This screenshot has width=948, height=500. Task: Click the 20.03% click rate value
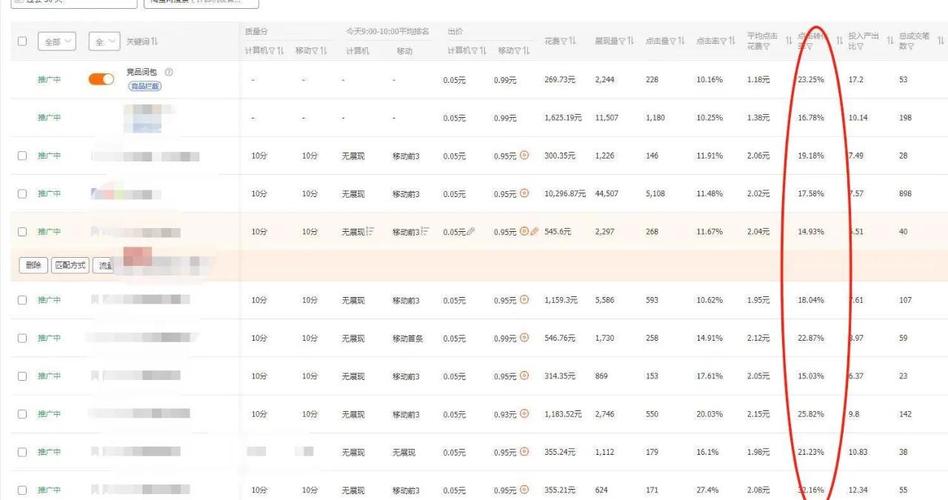coord(709,414)
